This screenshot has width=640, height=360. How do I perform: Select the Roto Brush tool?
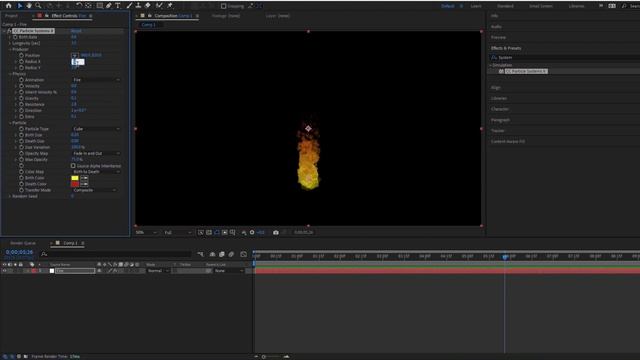tap(159, 6)
